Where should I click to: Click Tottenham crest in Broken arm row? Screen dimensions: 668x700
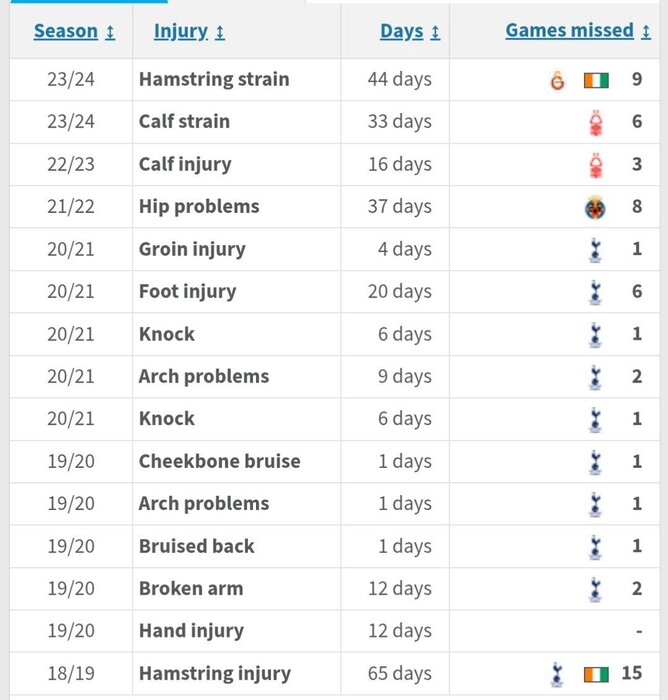pyautogui.click(x=595, y=590)
